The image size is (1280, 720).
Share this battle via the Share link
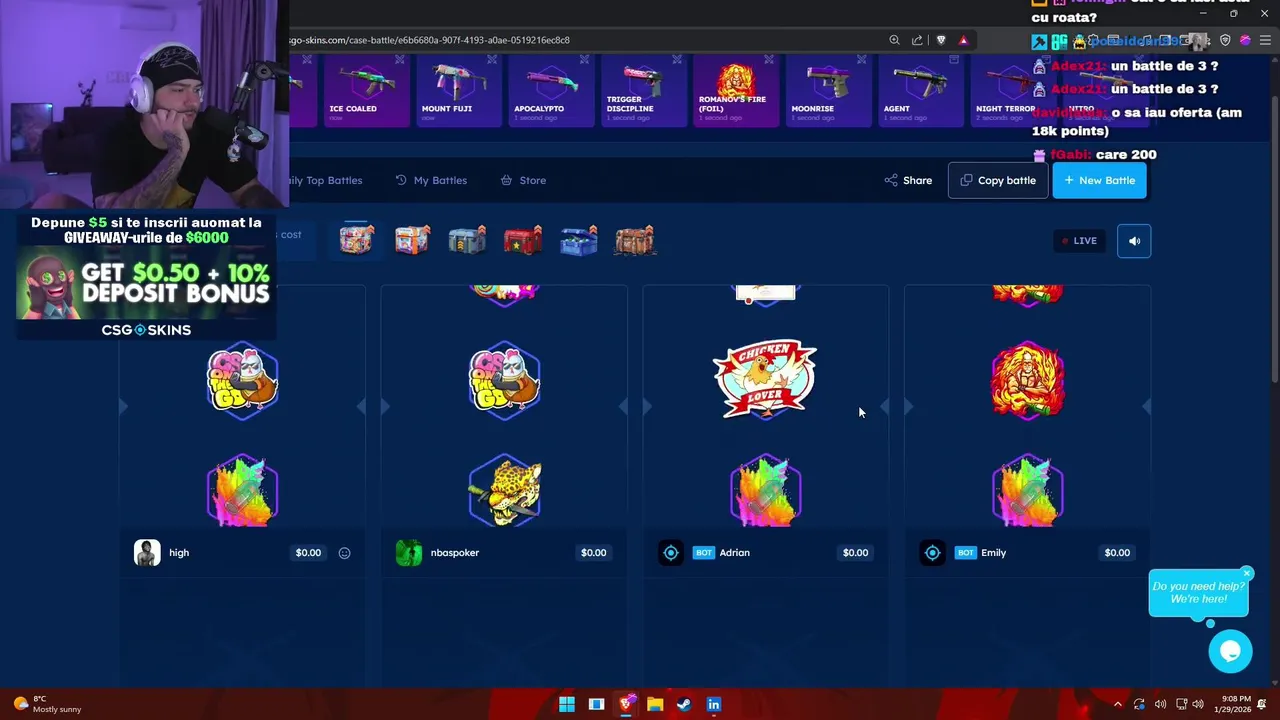pos(908,180)
